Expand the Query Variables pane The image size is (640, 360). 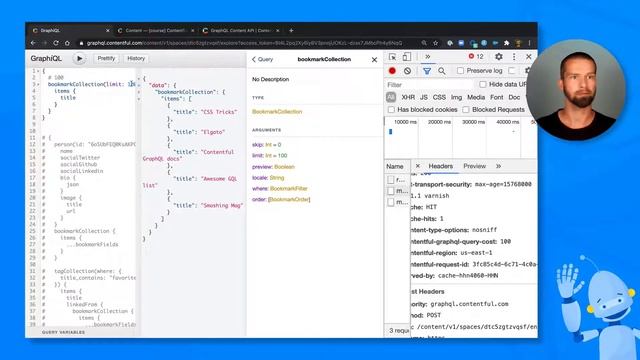[x=63, y=332]
